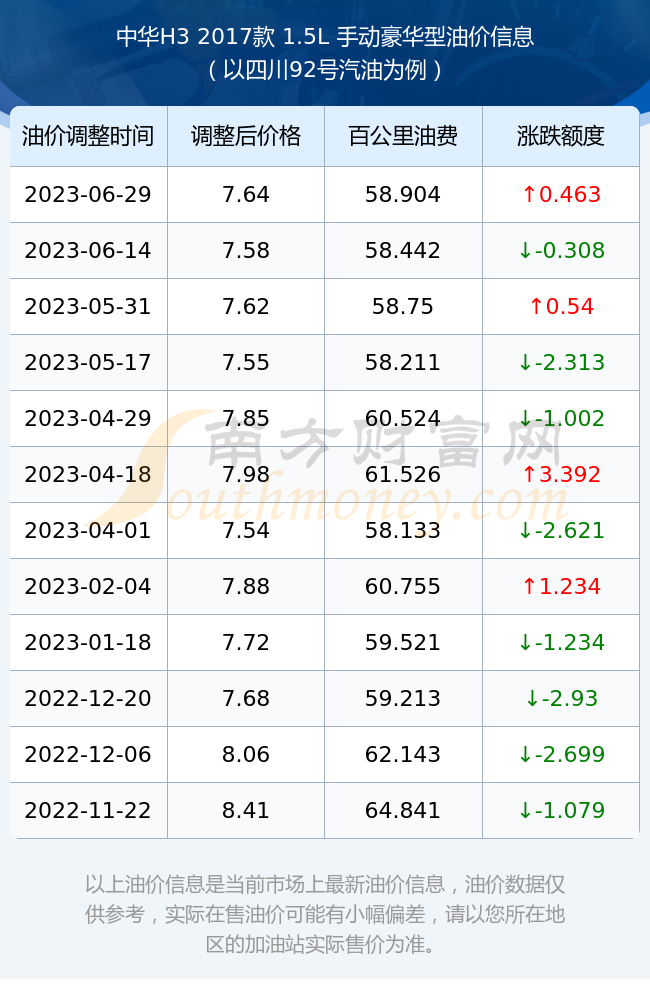The width and height of the screenshot is (650, 1000).
Task: Select the subtitle 以四川92号汽油为例
Action: [x=325, y=70]
